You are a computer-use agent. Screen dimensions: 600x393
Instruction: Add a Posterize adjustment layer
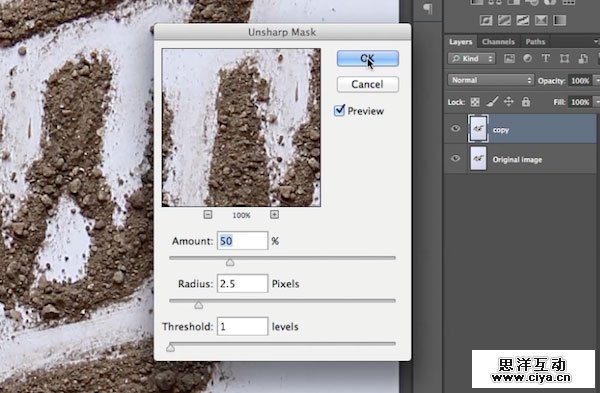click(504, 20)
